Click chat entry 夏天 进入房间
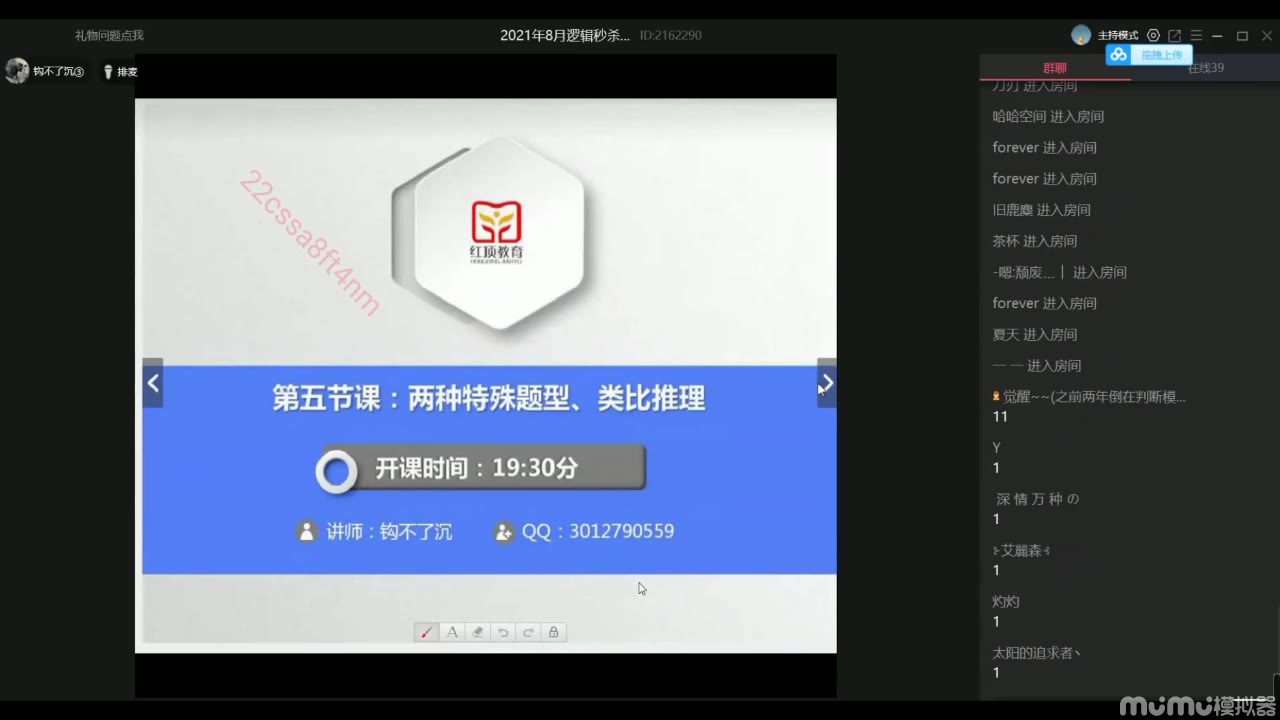This screenshot has height=720, width=1280. (1035, 334)
